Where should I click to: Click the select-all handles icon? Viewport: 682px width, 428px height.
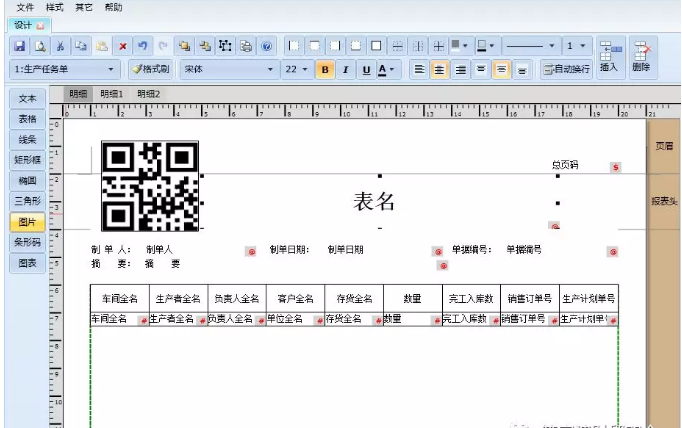coord(225,46)
